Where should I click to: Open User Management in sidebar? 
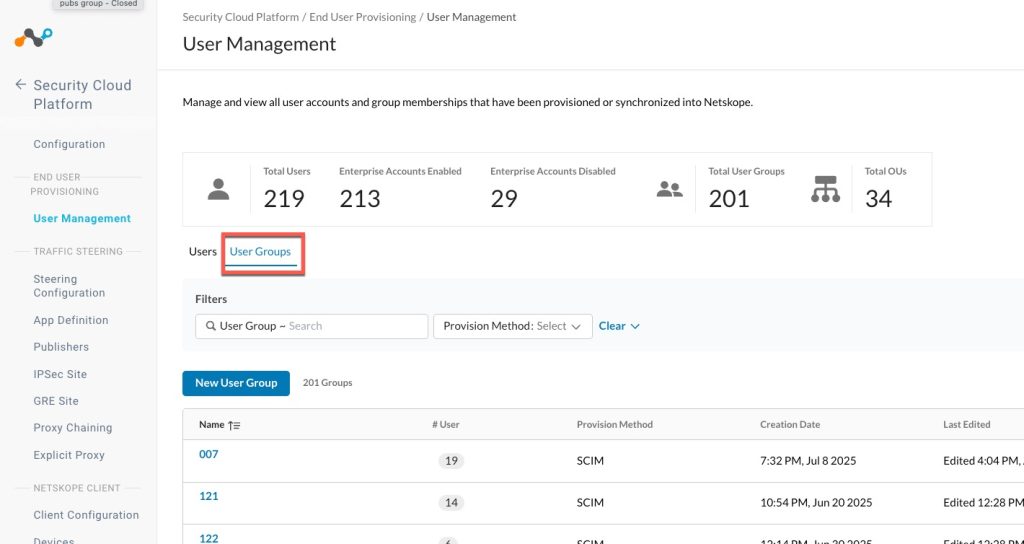(82, 219)
